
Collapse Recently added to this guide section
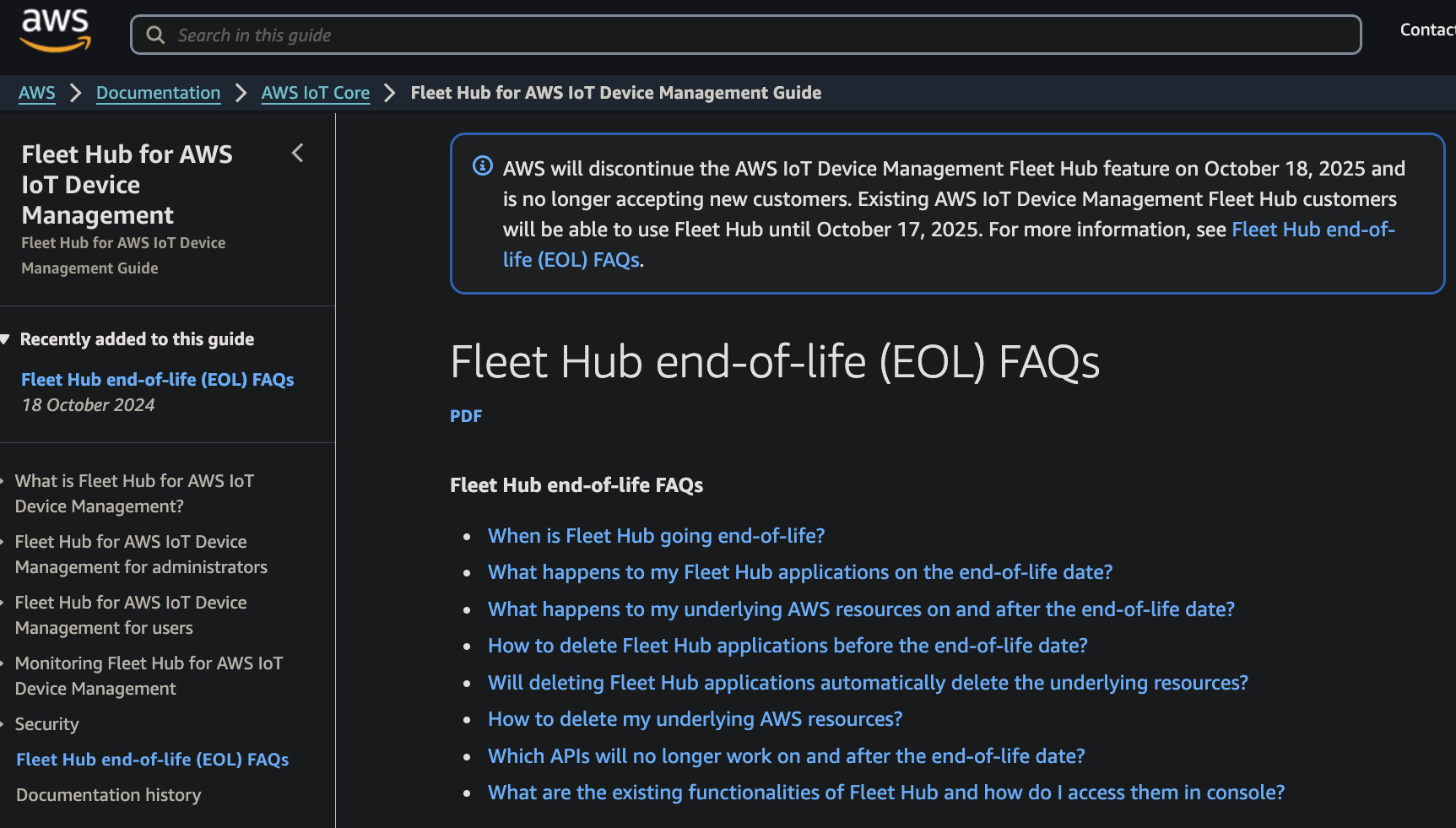coord(5,339)
